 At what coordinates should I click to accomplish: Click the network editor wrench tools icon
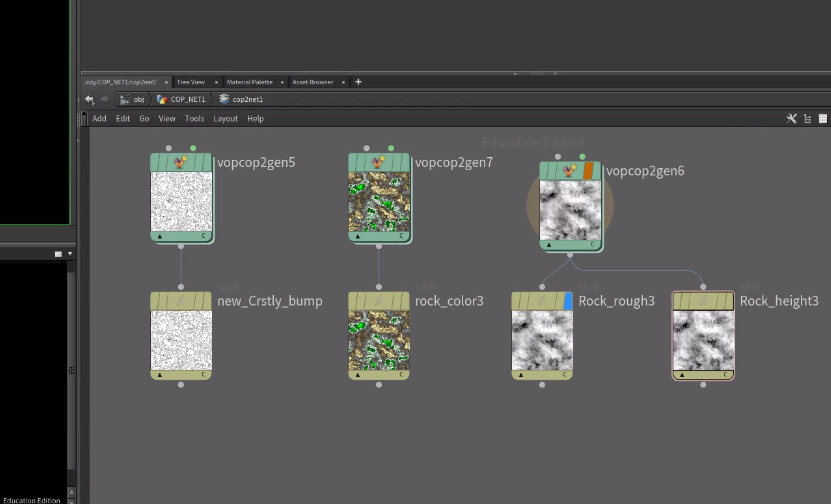coord(791,119)
